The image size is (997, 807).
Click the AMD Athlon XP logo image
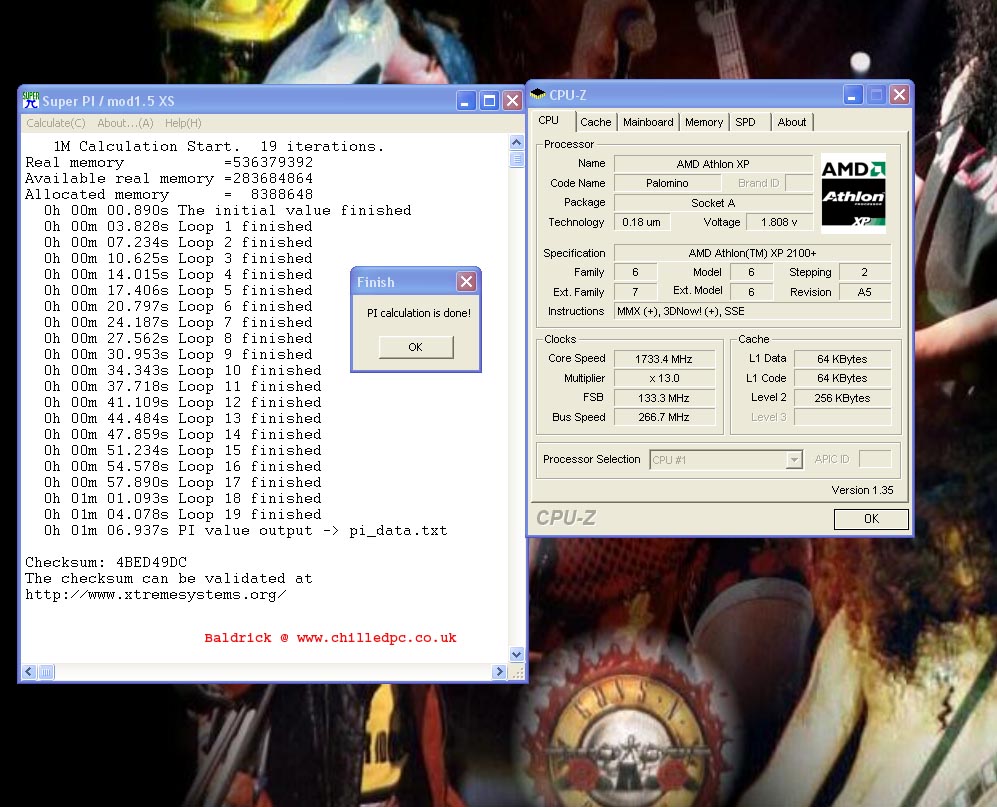point(853,193)
